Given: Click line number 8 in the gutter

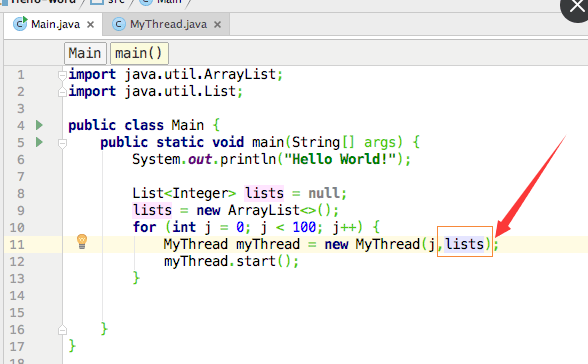Looking at the screenshot, I should 21,193.
